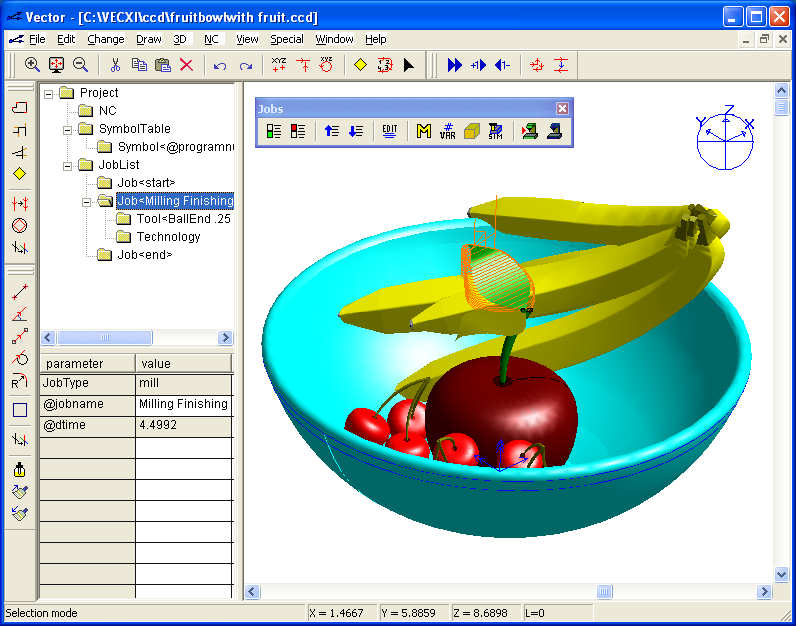This screenshot has height=626, width=796.
Task: Click the tree panel left scroll arrow
Action: click(48, 338)
